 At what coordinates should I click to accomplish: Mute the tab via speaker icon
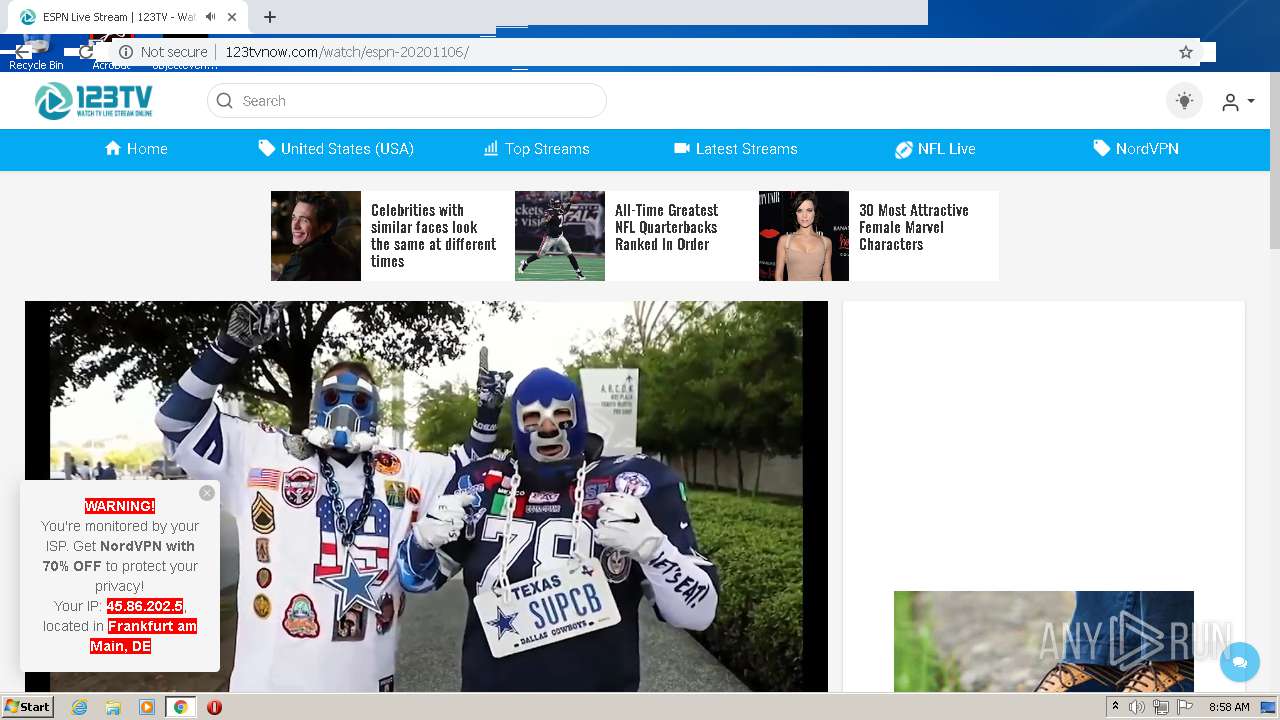pos(211,17)
